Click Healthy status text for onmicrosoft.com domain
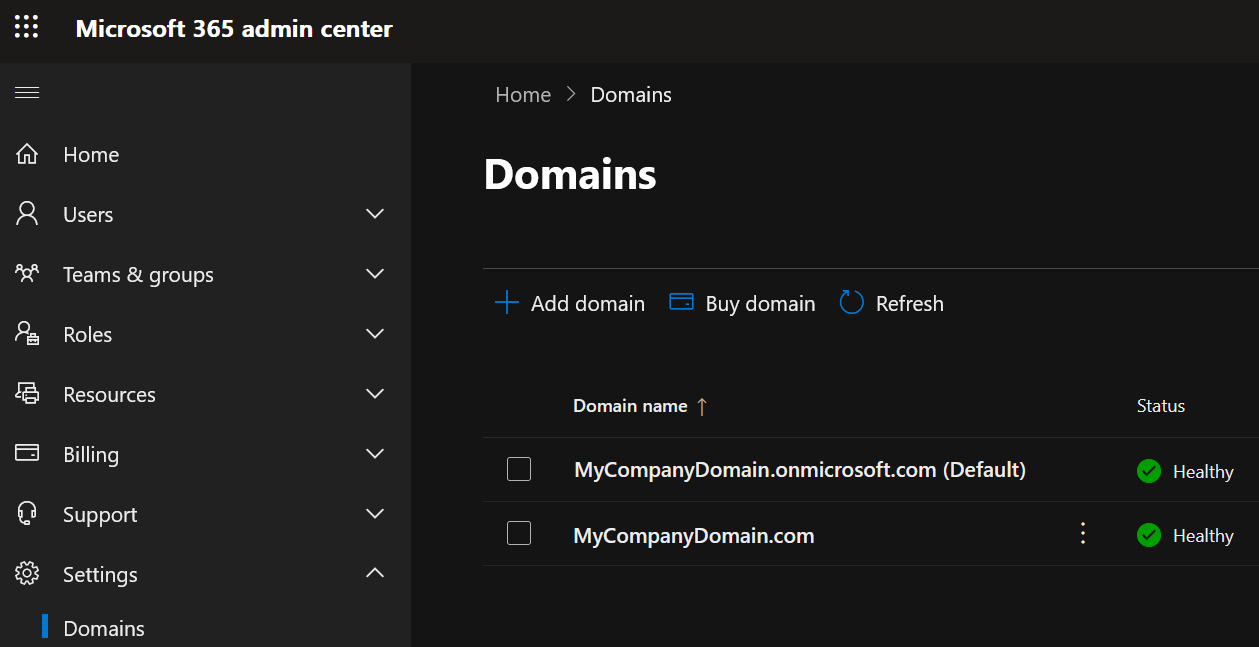 click(x=1203, y=472)
